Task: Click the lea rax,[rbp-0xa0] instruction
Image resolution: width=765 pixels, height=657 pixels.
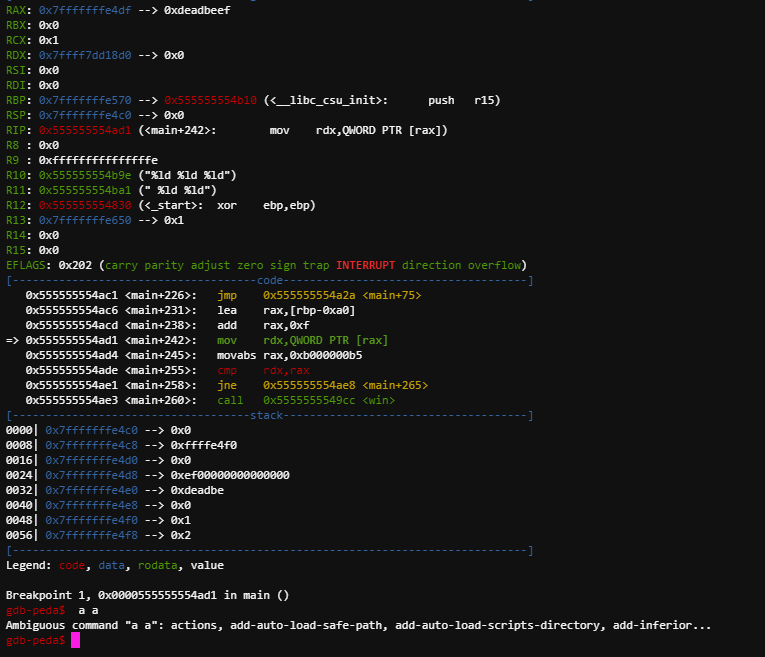Action: 286,311
